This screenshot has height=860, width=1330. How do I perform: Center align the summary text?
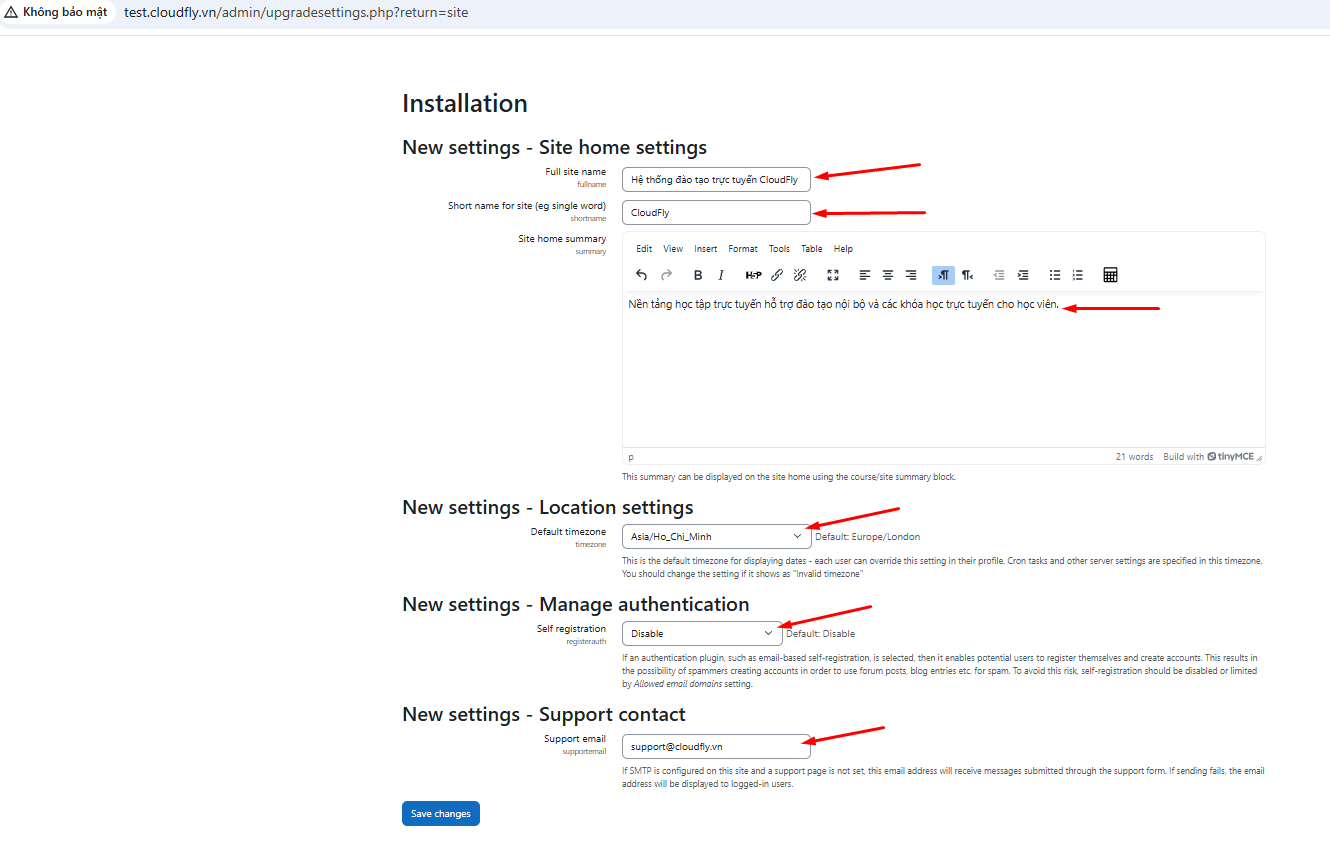(888, 275)
